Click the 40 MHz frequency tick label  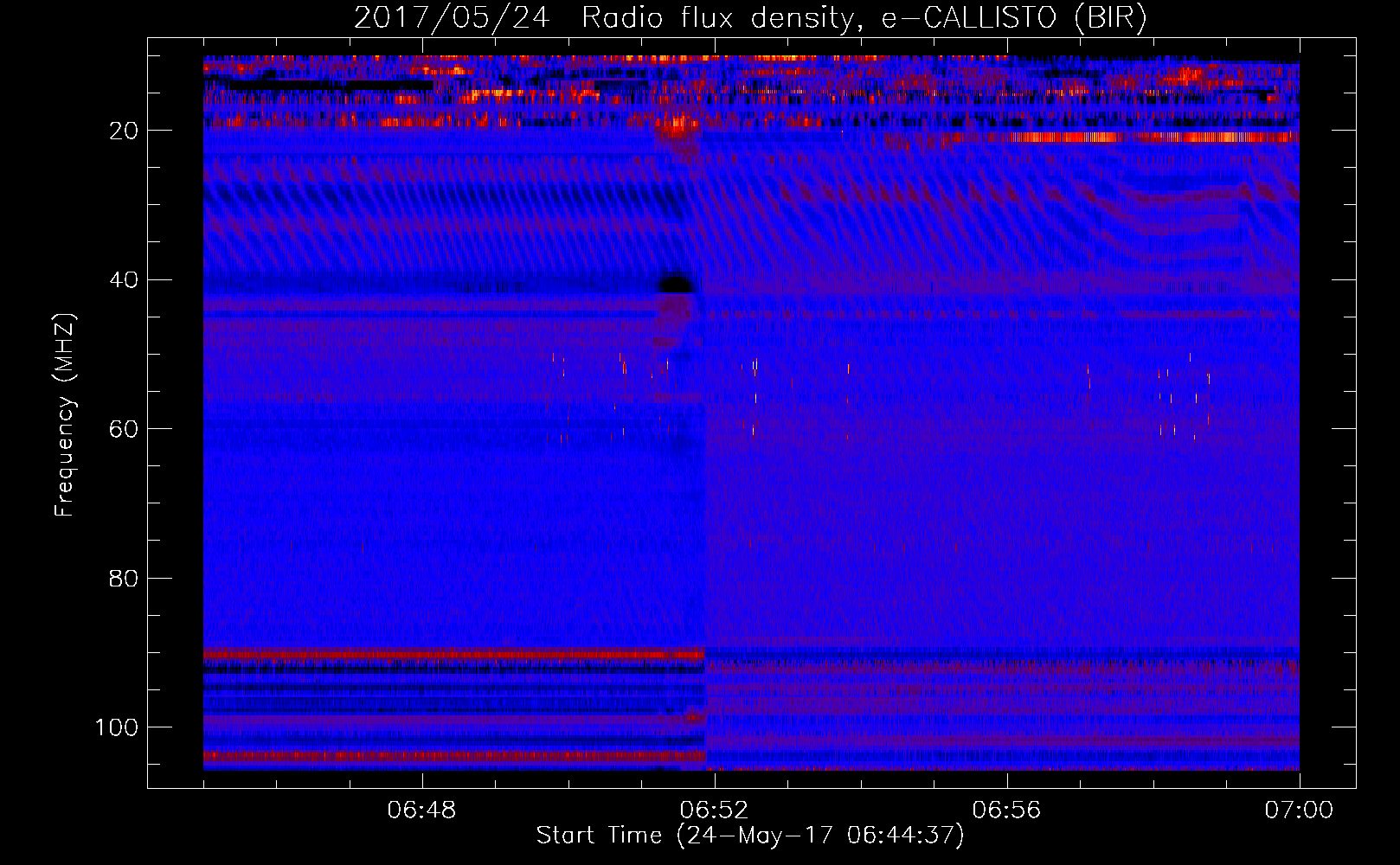pos(124,280)
